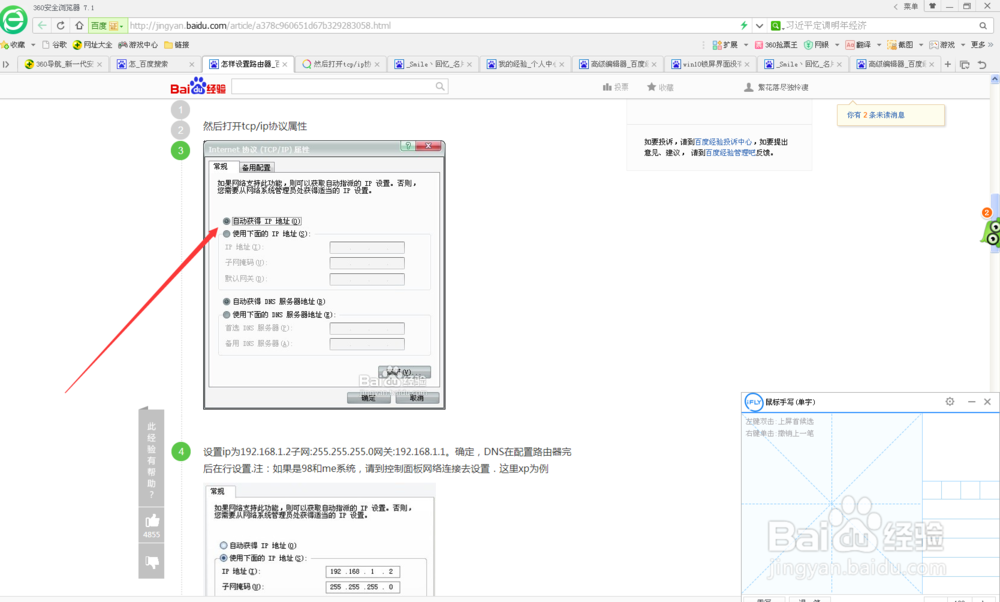This screenshot has width=1000, height=602.
Task: Select 使用下面的 IP 地址 radio button
Action: click(x=226, y=233)
